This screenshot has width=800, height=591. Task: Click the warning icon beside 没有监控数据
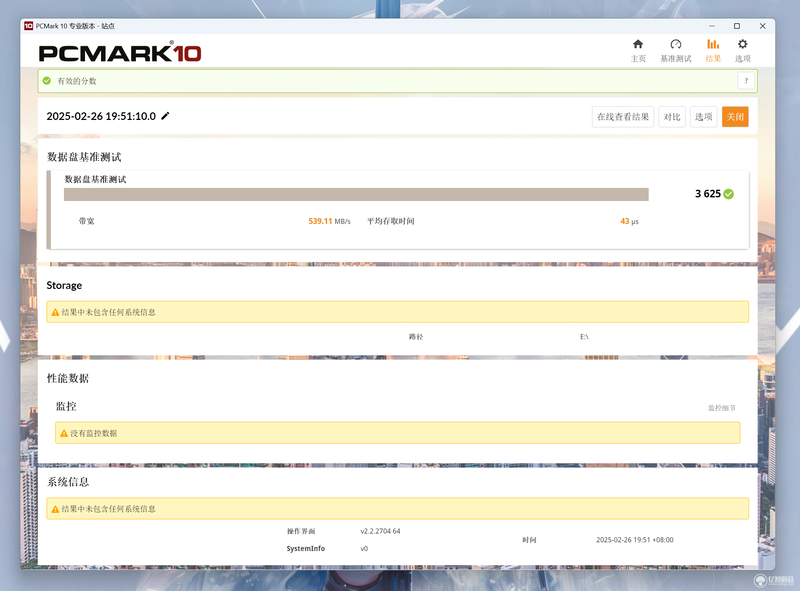coord(64,433)
